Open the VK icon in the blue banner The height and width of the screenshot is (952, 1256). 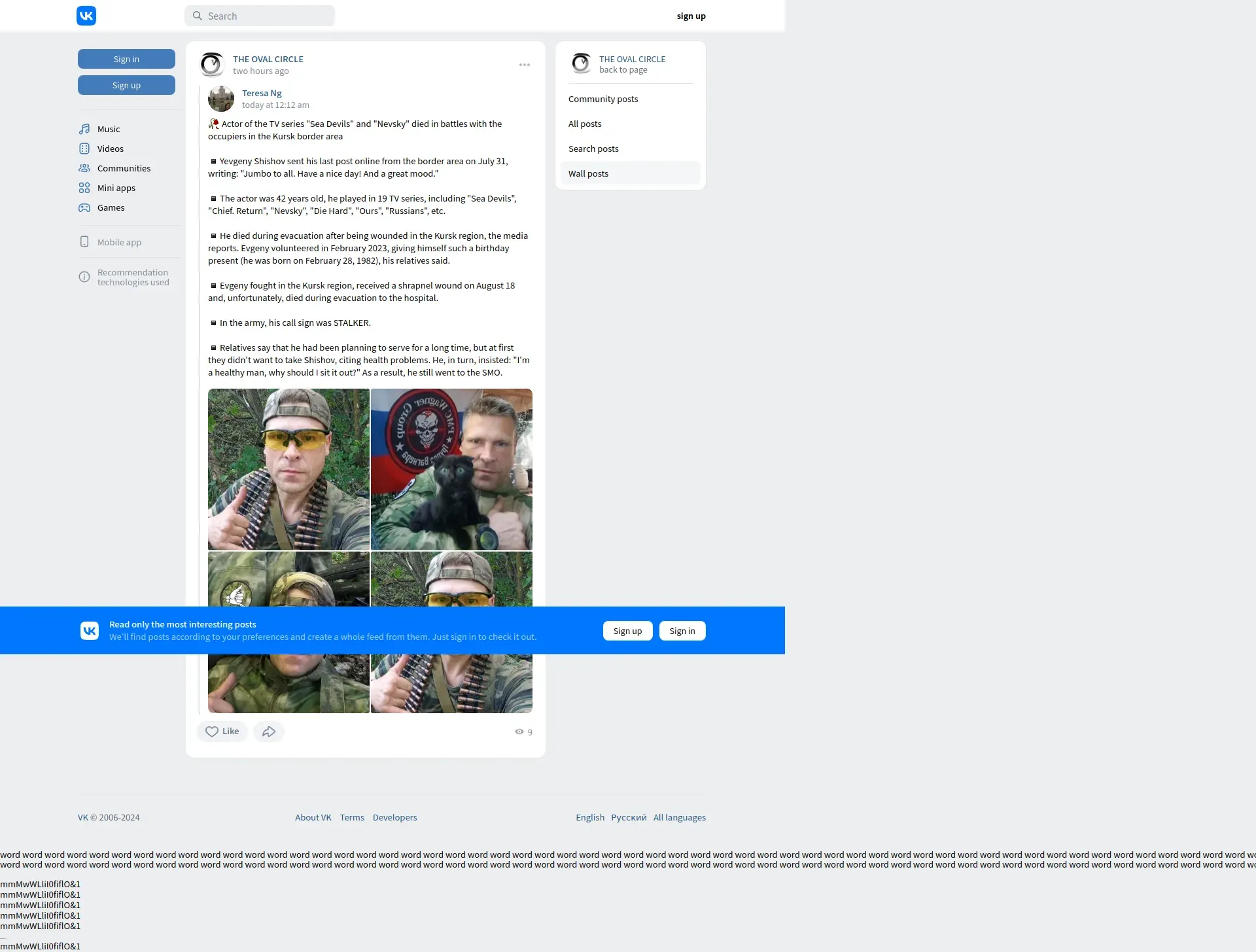(x=90, y=631)
